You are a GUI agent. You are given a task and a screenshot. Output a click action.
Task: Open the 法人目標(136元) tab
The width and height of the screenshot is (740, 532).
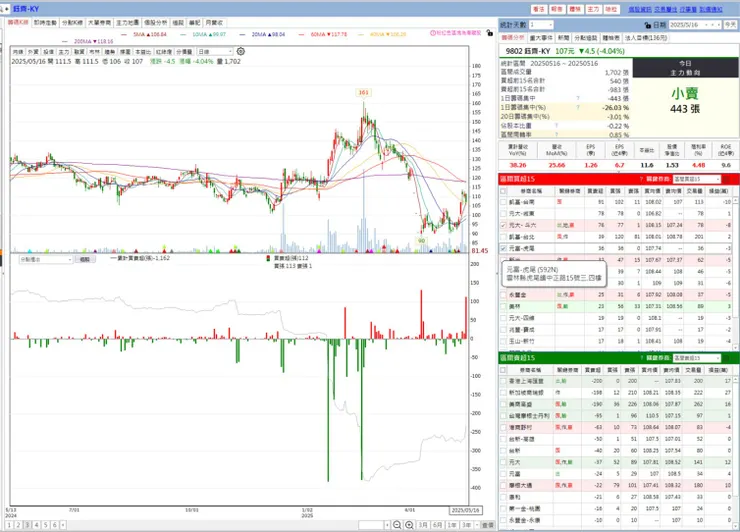(x=646, y=38)
